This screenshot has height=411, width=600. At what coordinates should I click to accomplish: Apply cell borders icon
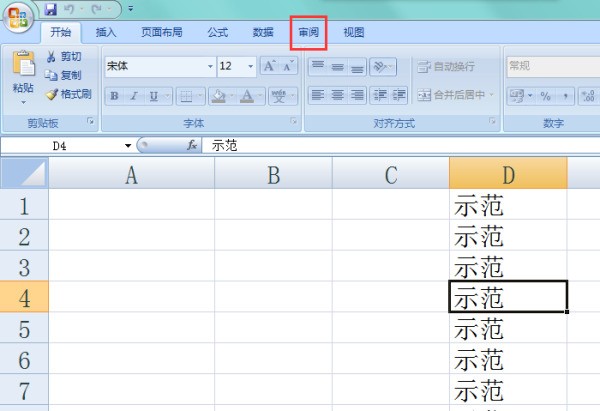point(186,96)
